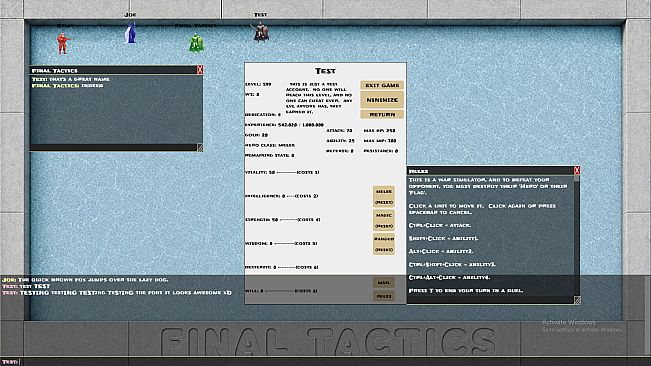Click the 'Joe' name label above mage
The image size is (651, 366).
130,15
